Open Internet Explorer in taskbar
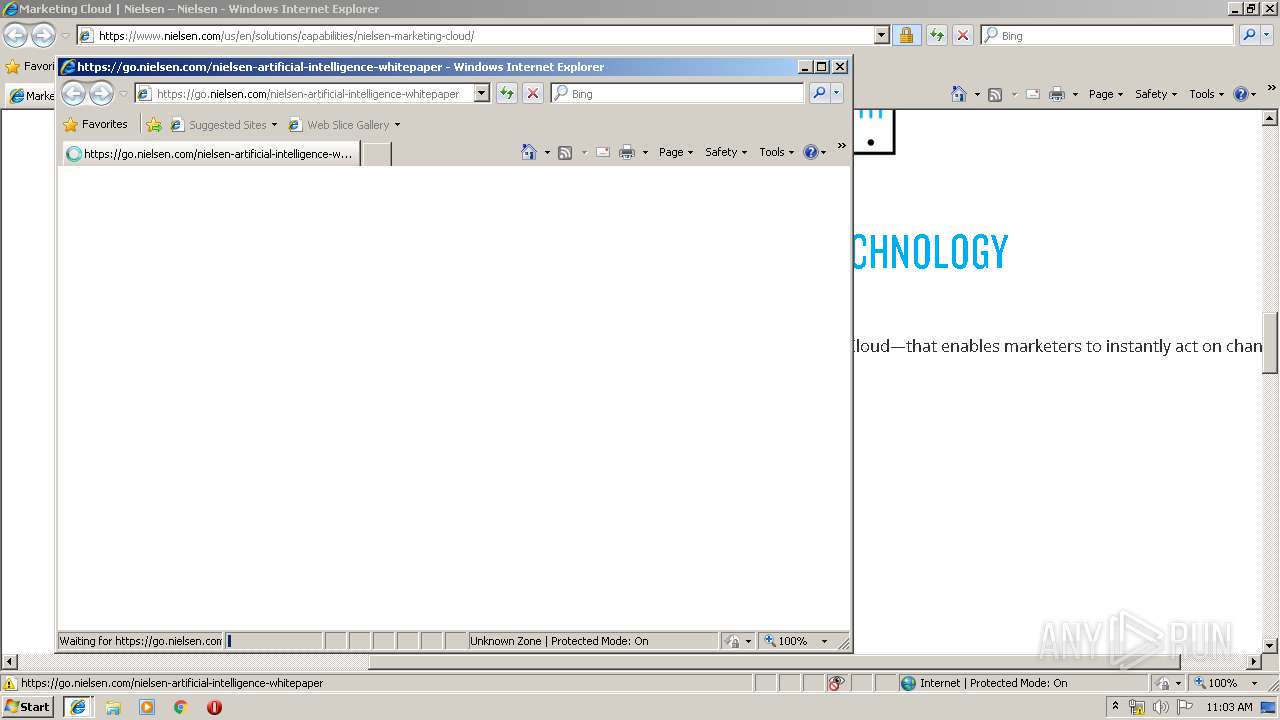 (78, 707)
